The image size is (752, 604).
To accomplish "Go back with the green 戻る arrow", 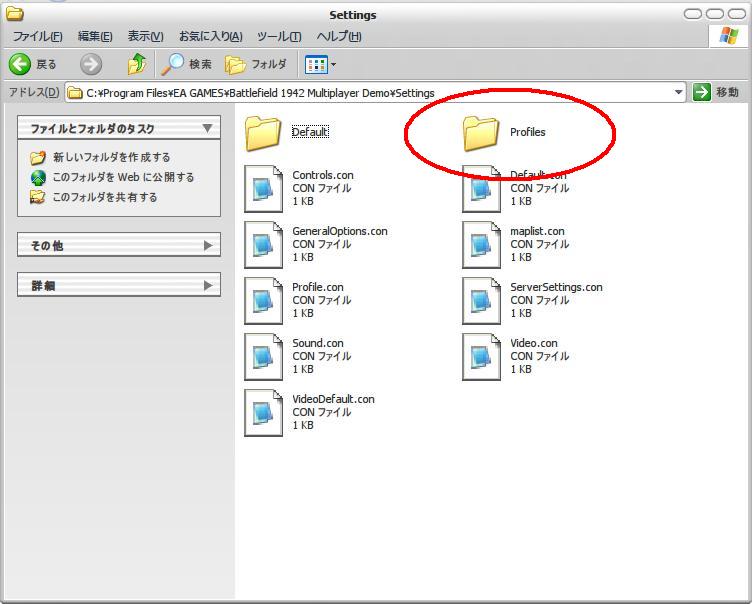I will pyautogui.click(x=20, y=64).
